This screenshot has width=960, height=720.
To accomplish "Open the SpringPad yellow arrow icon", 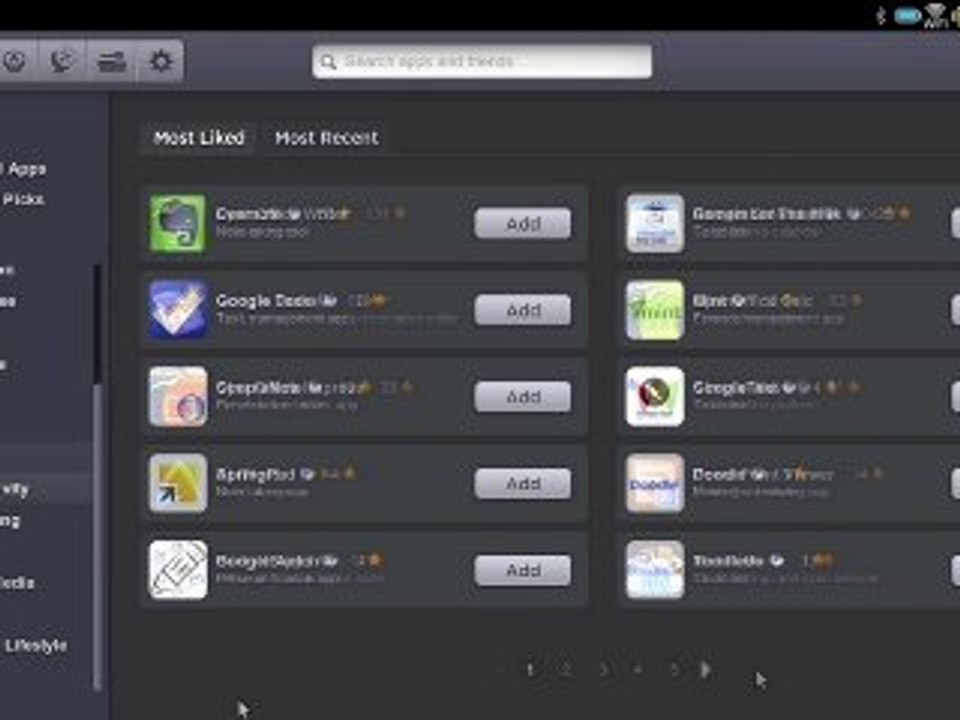I will click(x=178, y=483).
